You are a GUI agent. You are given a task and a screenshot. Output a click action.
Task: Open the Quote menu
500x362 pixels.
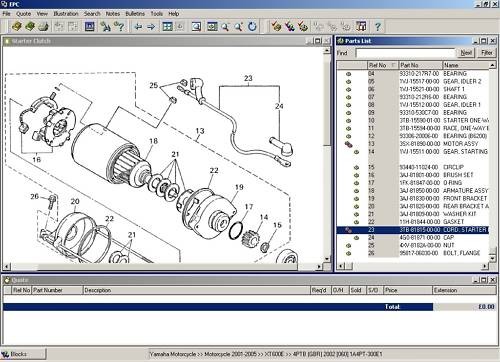pos(23,14)
